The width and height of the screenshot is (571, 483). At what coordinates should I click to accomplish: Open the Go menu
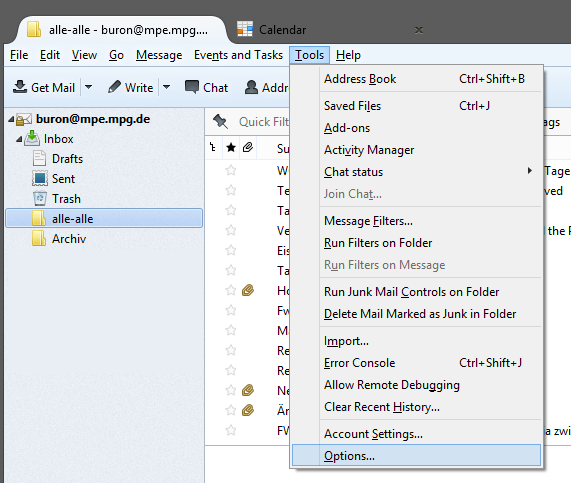pyautogui.click(x=116, y=55)
